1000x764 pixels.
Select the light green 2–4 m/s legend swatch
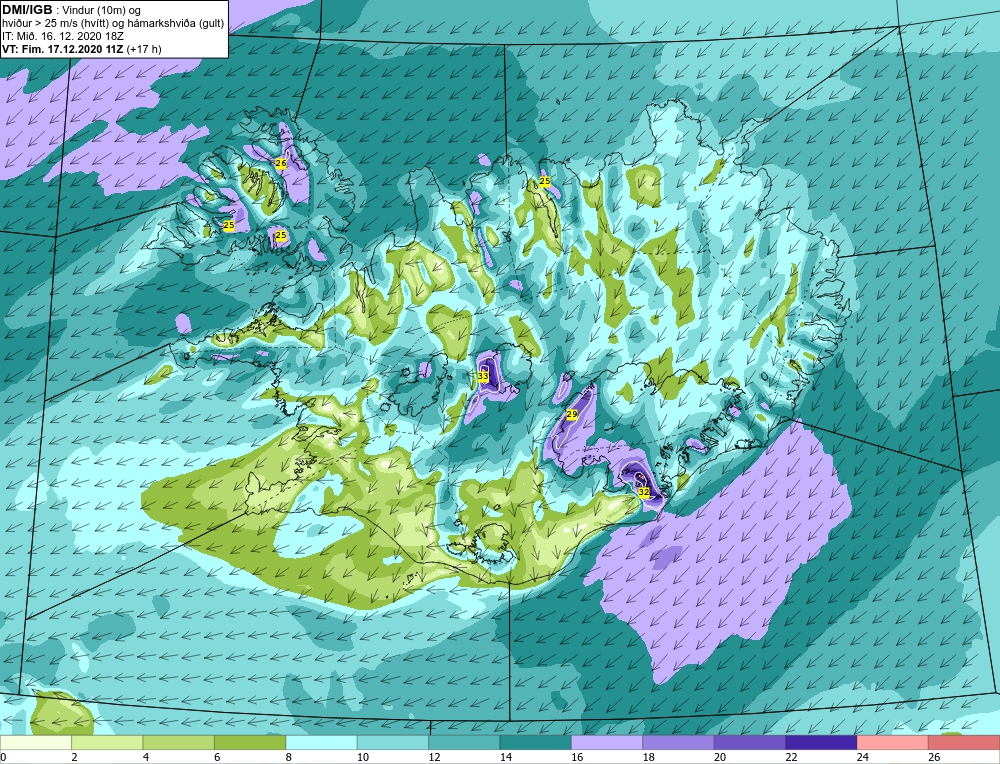pyautogui.click(x=107, y=743)
